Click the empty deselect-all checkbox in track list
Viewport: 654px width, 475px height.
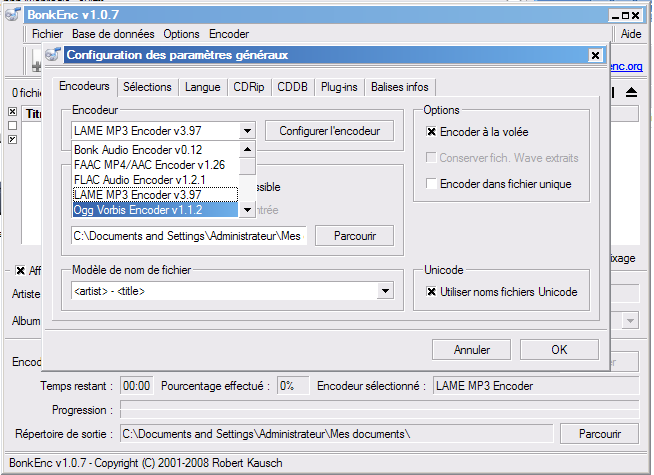point(13,125)
